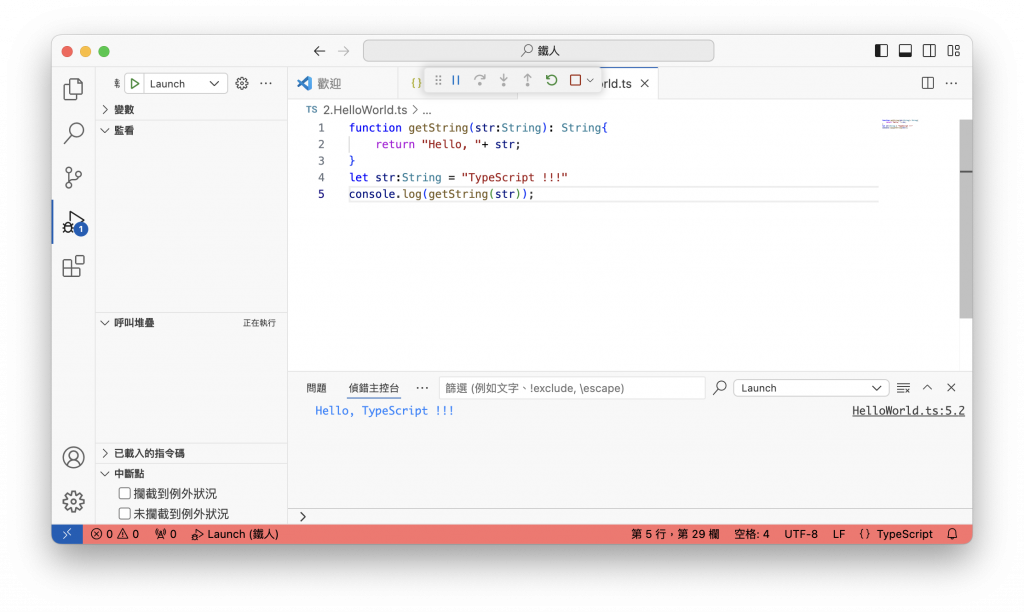Change the LF end-of-line setting
The height and width of the screenshot is (612, 1024).
pyautogui.click(x=839, y=534)
